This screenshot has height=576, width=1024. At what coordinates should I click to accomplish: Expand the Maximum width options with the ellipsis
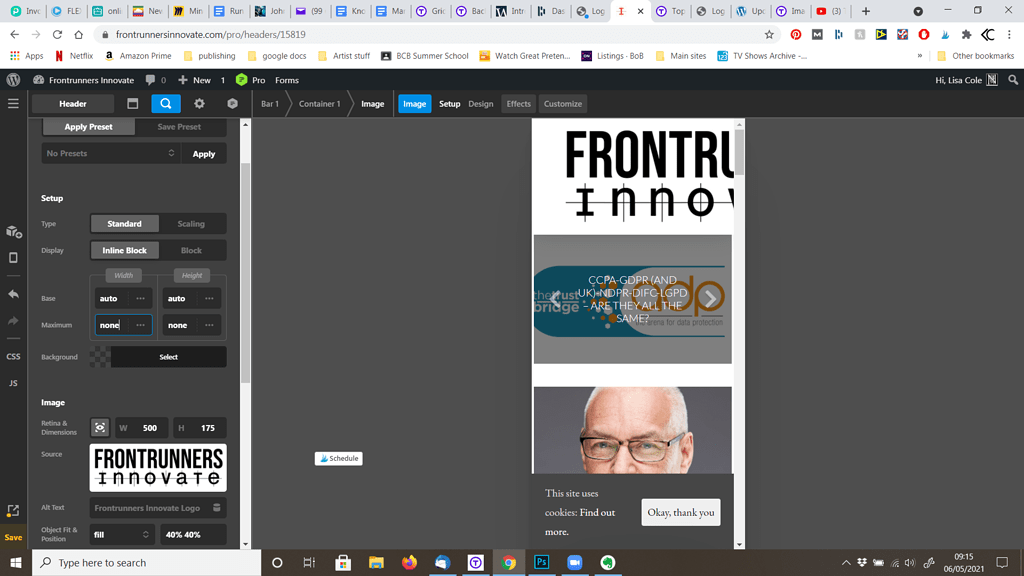coord(139,325)
